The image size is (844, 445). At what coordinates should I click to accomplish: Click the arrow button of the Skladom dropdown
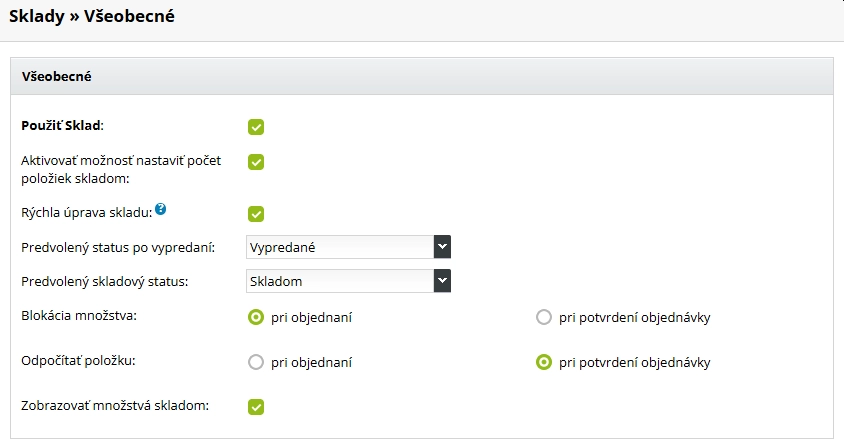coord(443,281)
